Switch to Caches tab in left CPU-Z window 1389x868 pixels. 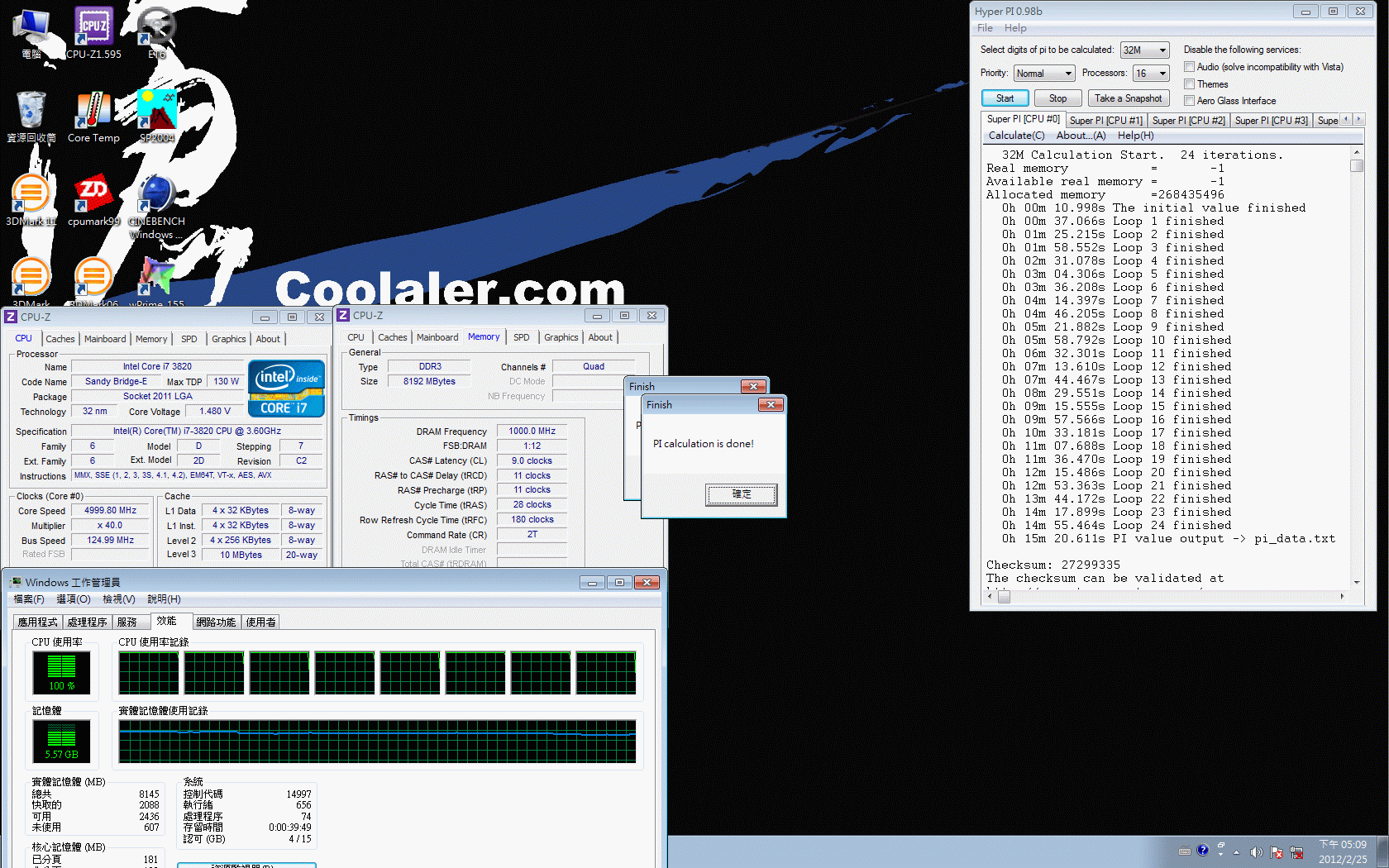click(60, 339)
